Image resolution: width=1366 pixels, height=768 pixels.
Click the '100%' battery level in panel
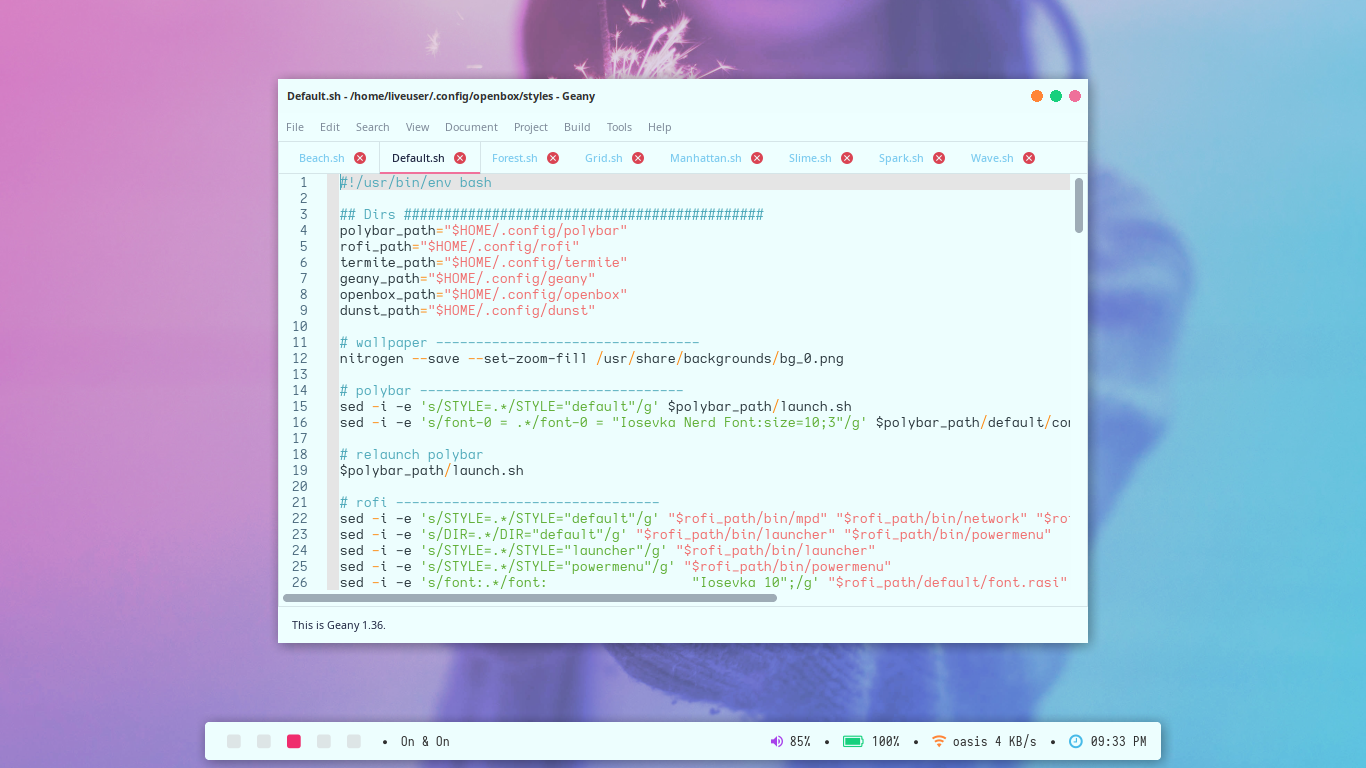[x=885, y=741]
